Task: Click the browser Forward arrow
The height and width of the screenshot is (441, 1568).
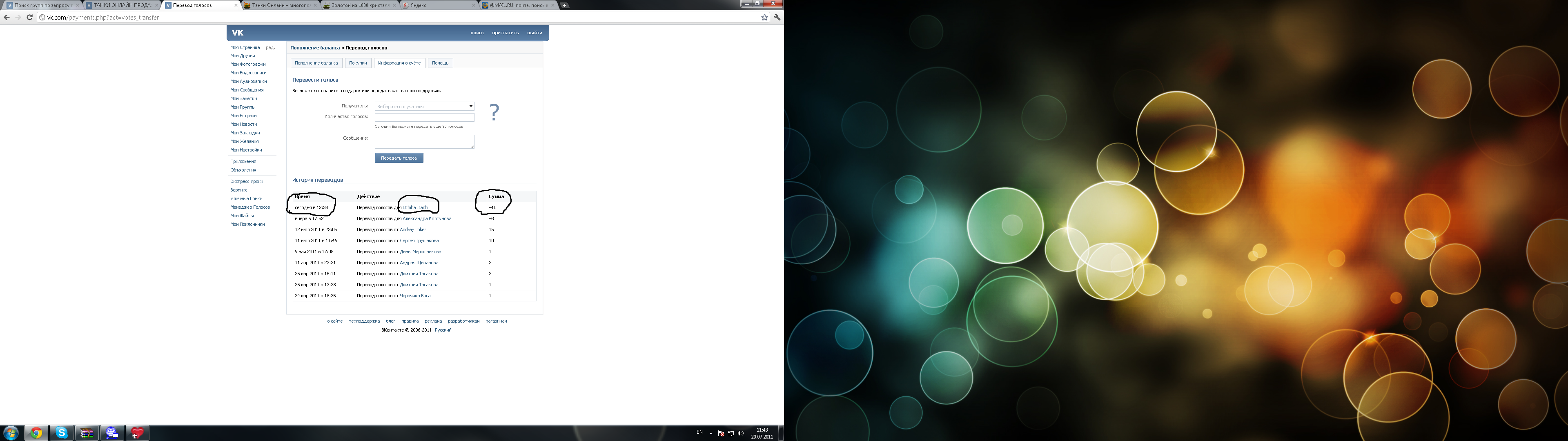Action: click(x=18, y=17)
